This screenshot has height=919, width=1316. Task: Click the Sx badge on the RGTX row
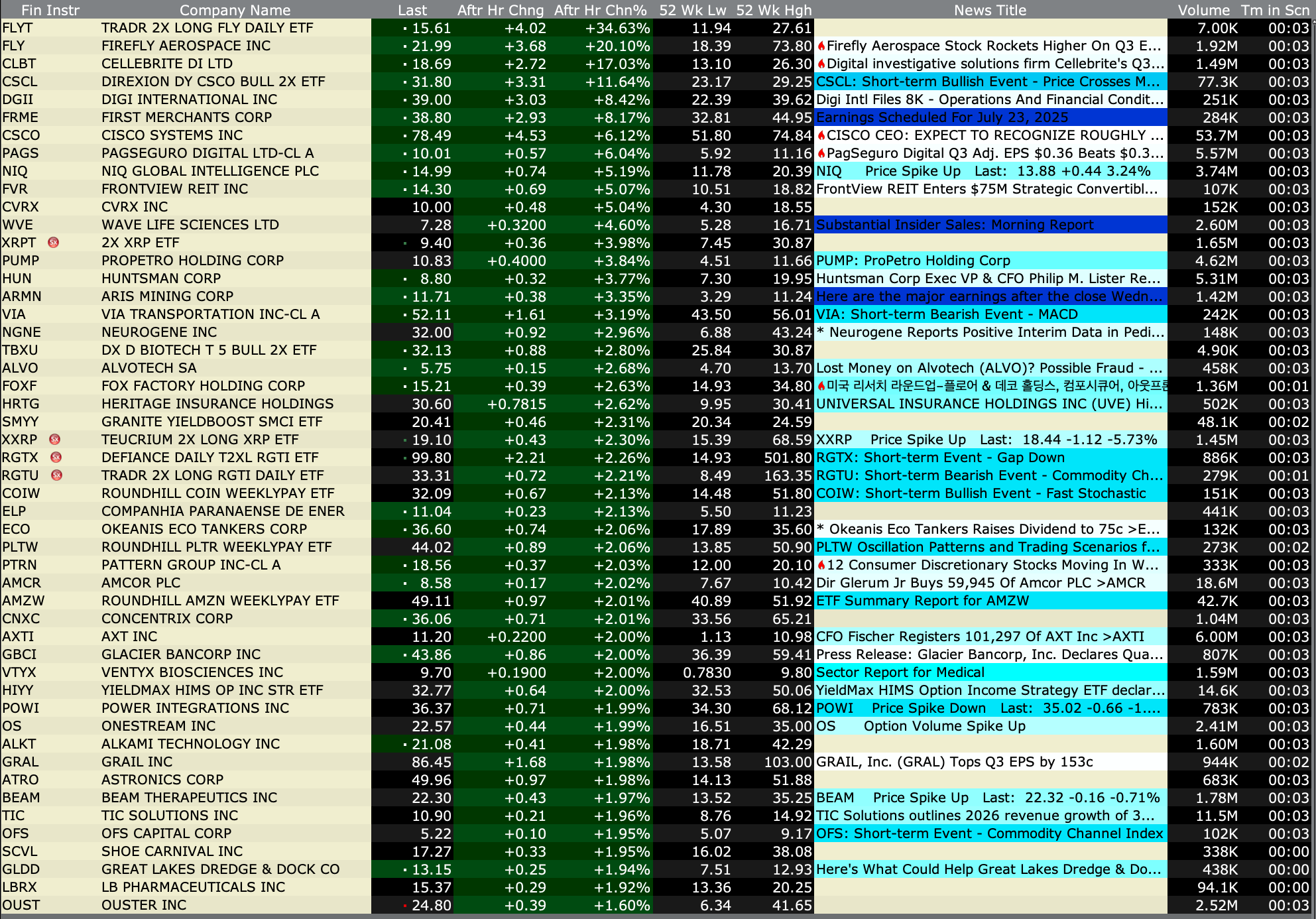(56, 458)
